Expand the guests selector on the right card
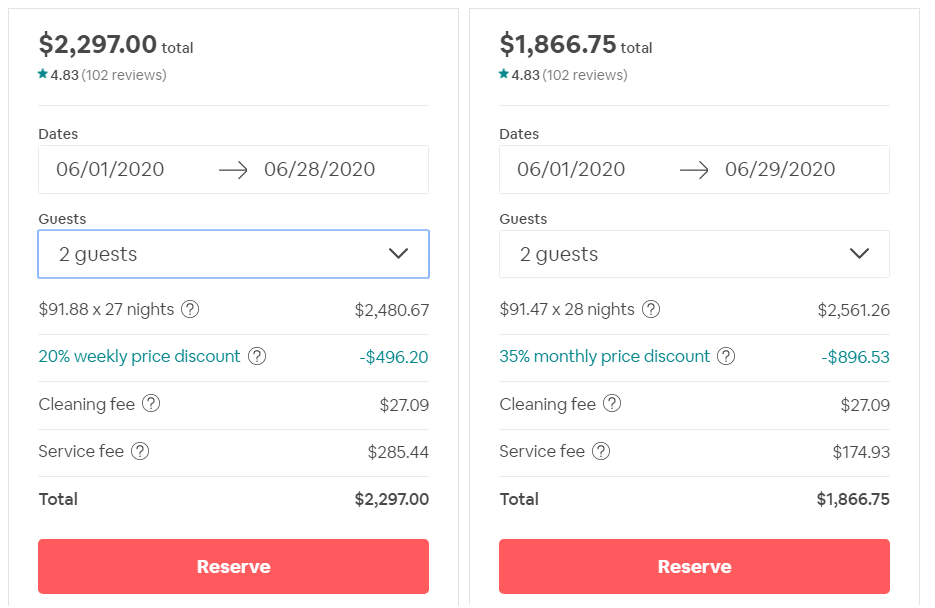The image size is (935, 608). click(x=694, y=254)
